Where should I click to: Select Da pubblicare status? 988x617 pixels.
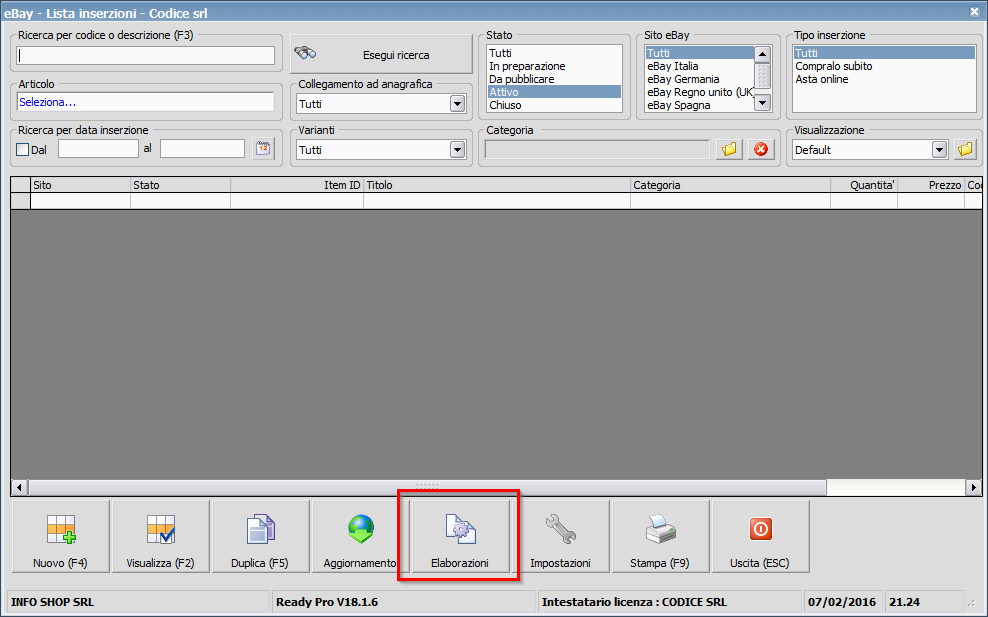(554, 79)
